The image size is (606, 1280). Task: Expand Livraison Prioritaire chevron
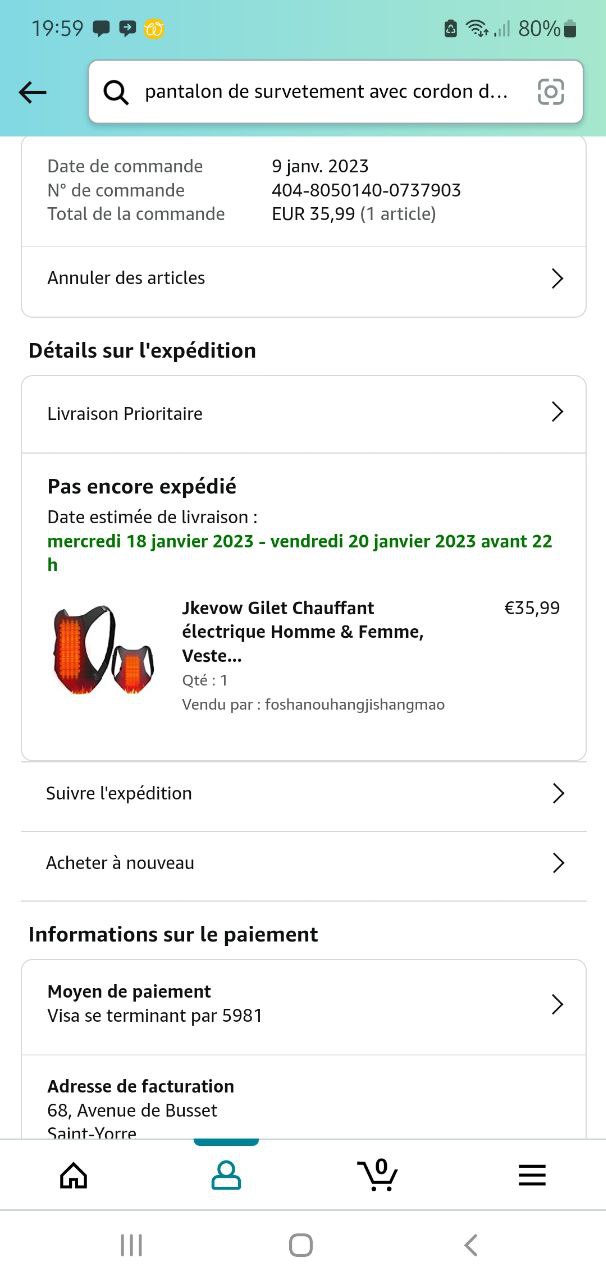pos(558,412)
